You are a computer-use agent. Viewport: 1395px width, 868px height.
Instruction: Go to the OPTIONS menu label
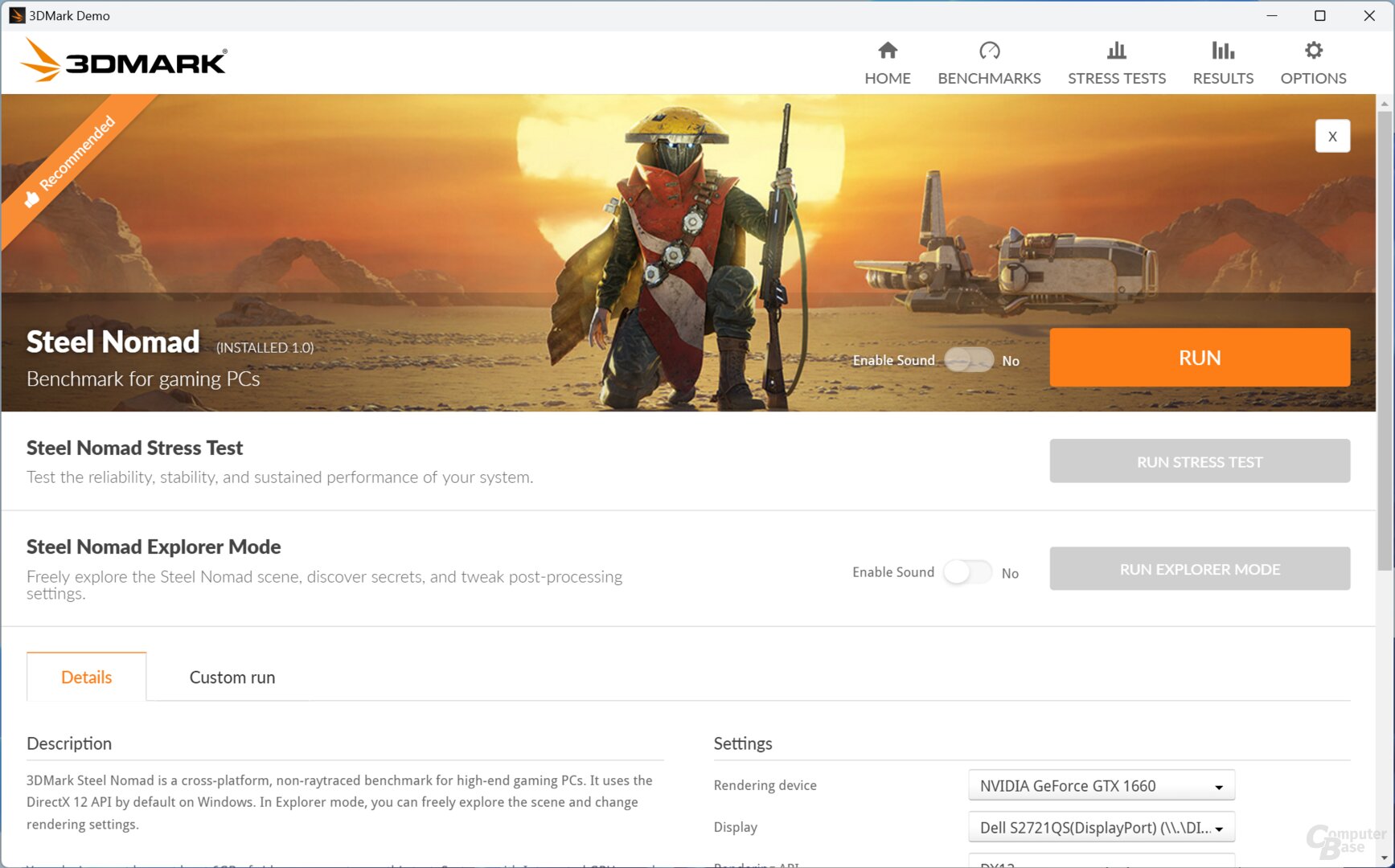tap(1313, 78)
